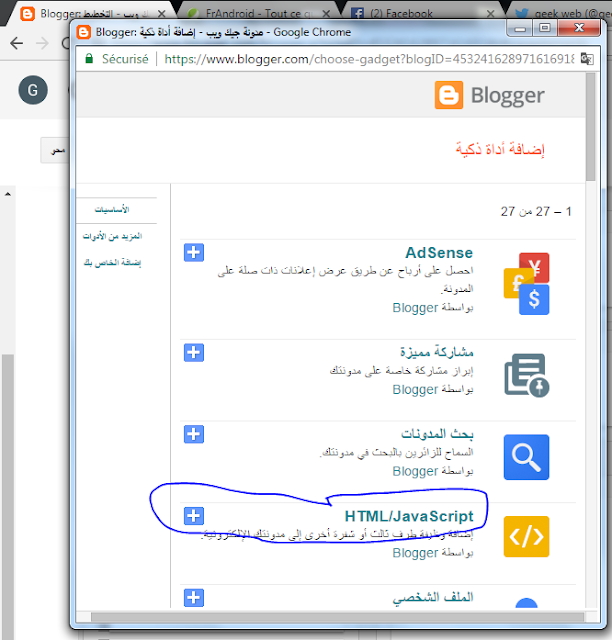Click the blue magnifier search gadget icon
The height and width of the screenshot is (640, 612).
coord(526,457)
